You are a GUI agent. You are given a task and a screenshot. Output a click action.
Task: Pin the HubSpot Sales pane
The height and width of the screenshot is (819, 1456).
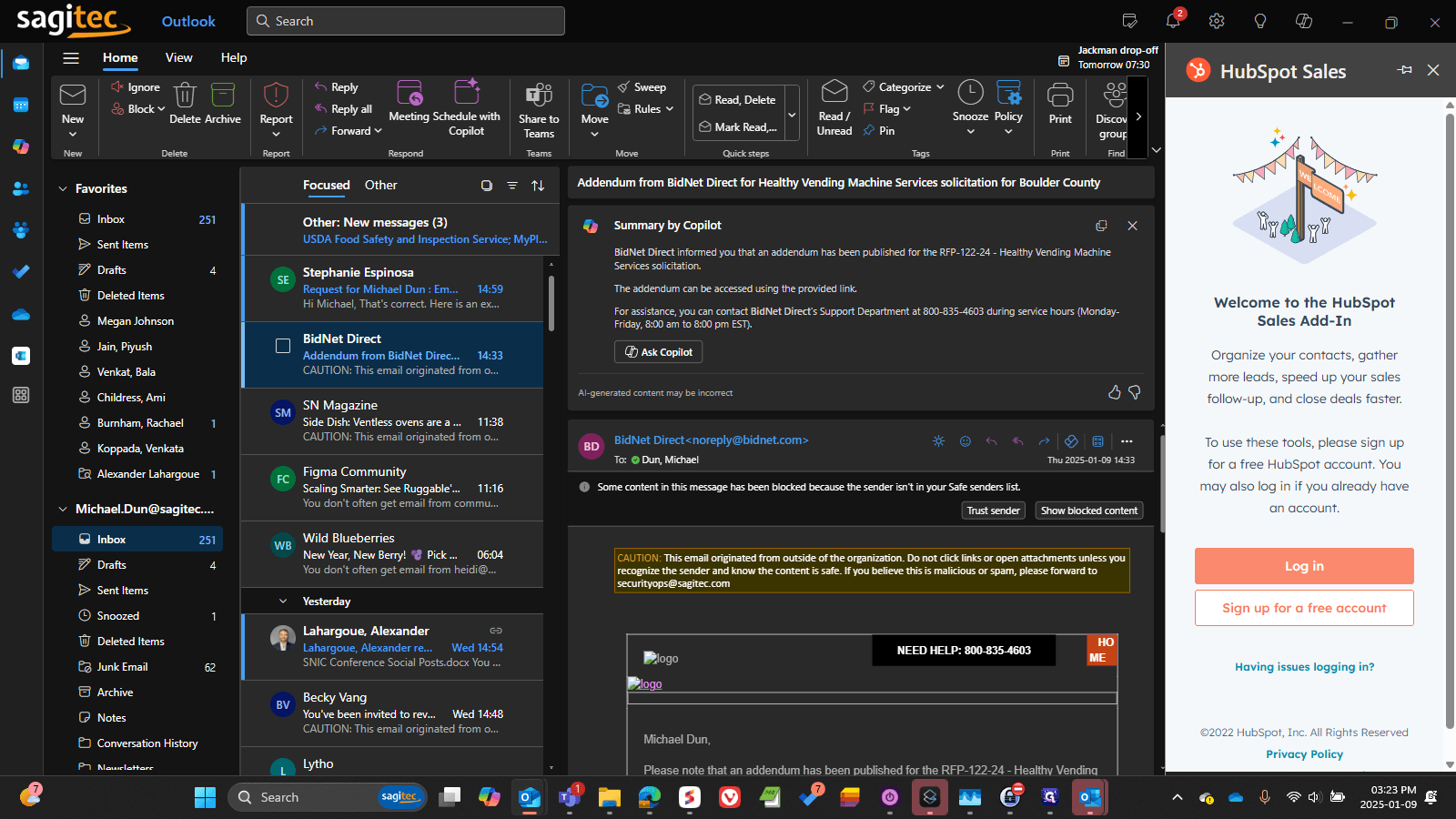[x=1405, y=70]
